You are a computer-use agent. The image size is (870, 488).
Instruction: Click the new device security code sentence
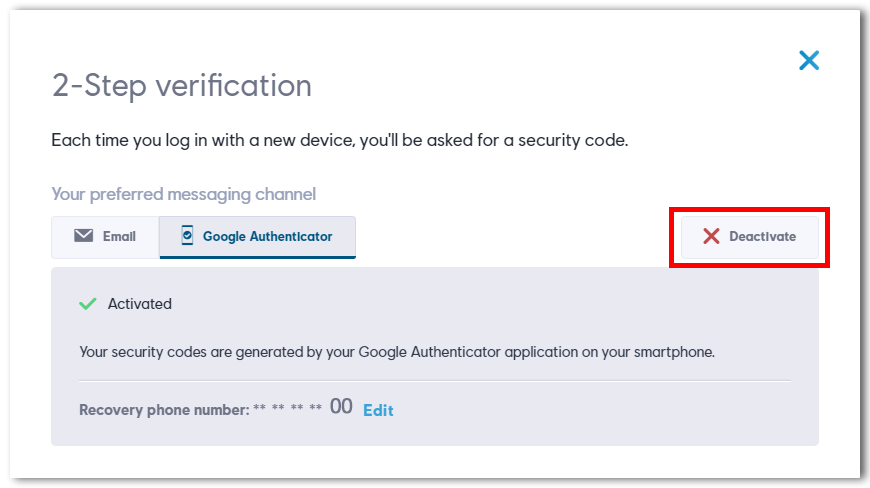(x=340, y=140)
